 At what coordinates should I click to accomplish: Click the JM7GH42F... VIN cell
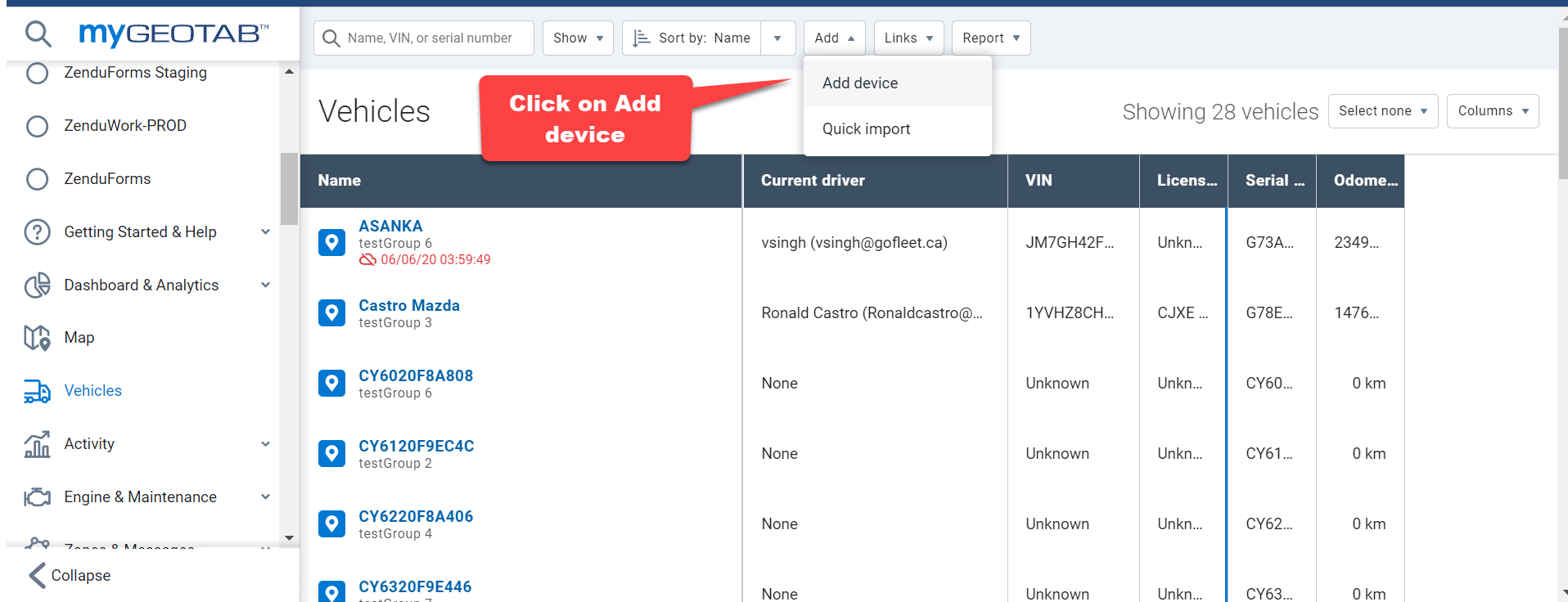1070,243
